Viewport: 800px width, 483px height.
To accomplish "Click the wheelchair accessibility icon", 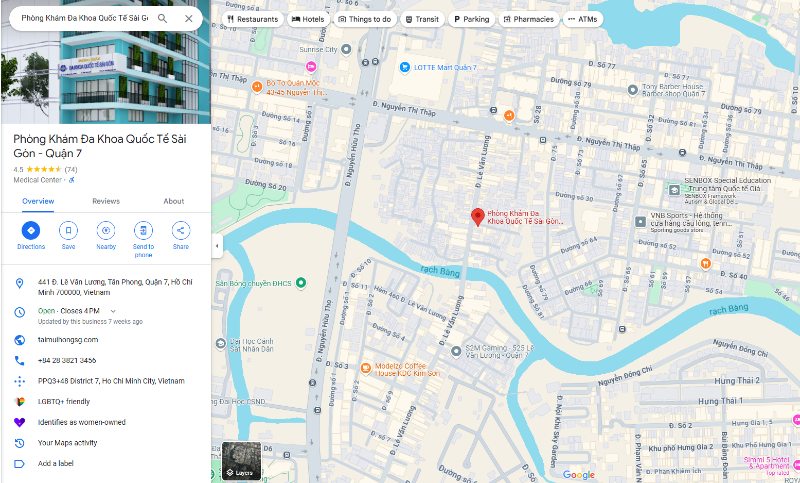I will pyautogui.click(x=71, y=180).
